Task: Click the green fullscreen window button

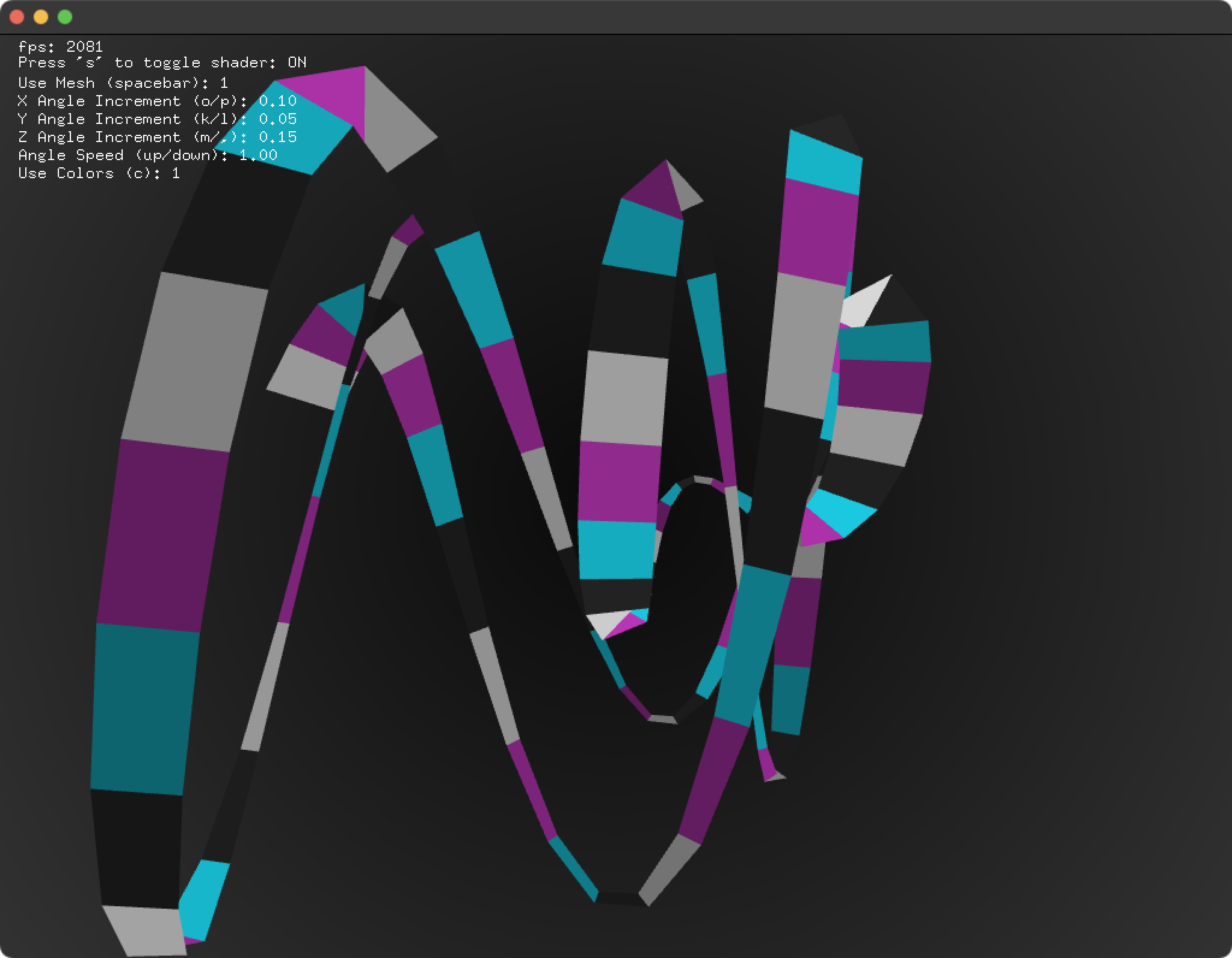Action: pos(65,17)
